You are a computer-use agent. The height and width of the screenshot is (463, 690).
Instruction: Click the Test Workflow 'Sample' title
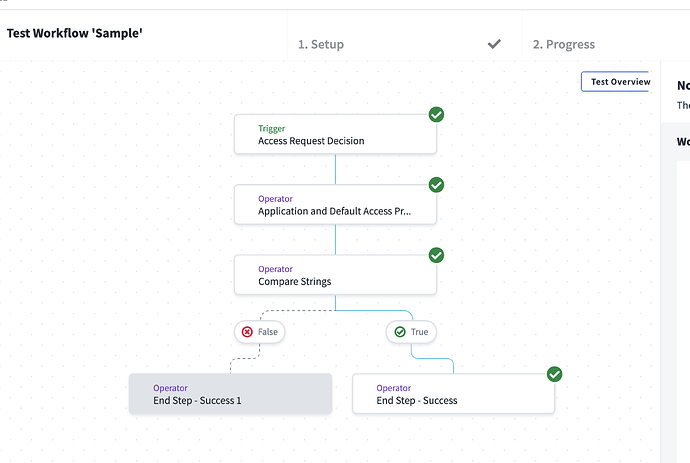click(75, 33)
